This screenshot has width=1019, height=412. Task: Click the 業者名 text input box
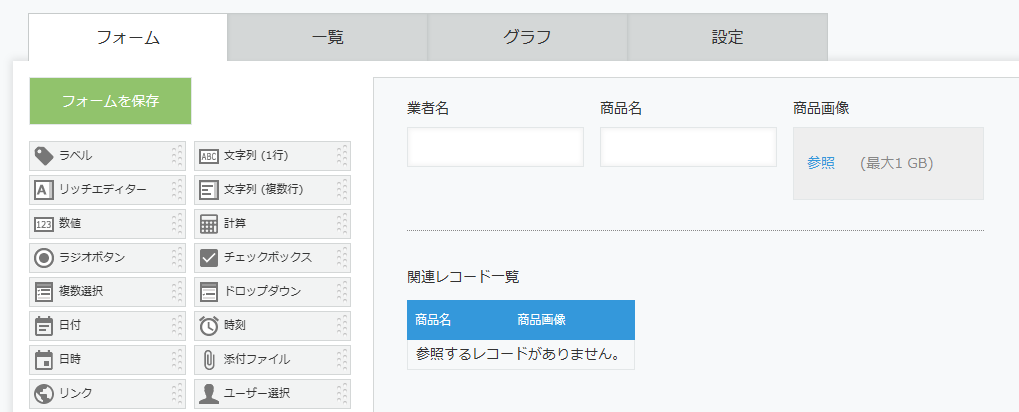pyautogui.click(x=495, y=147)
